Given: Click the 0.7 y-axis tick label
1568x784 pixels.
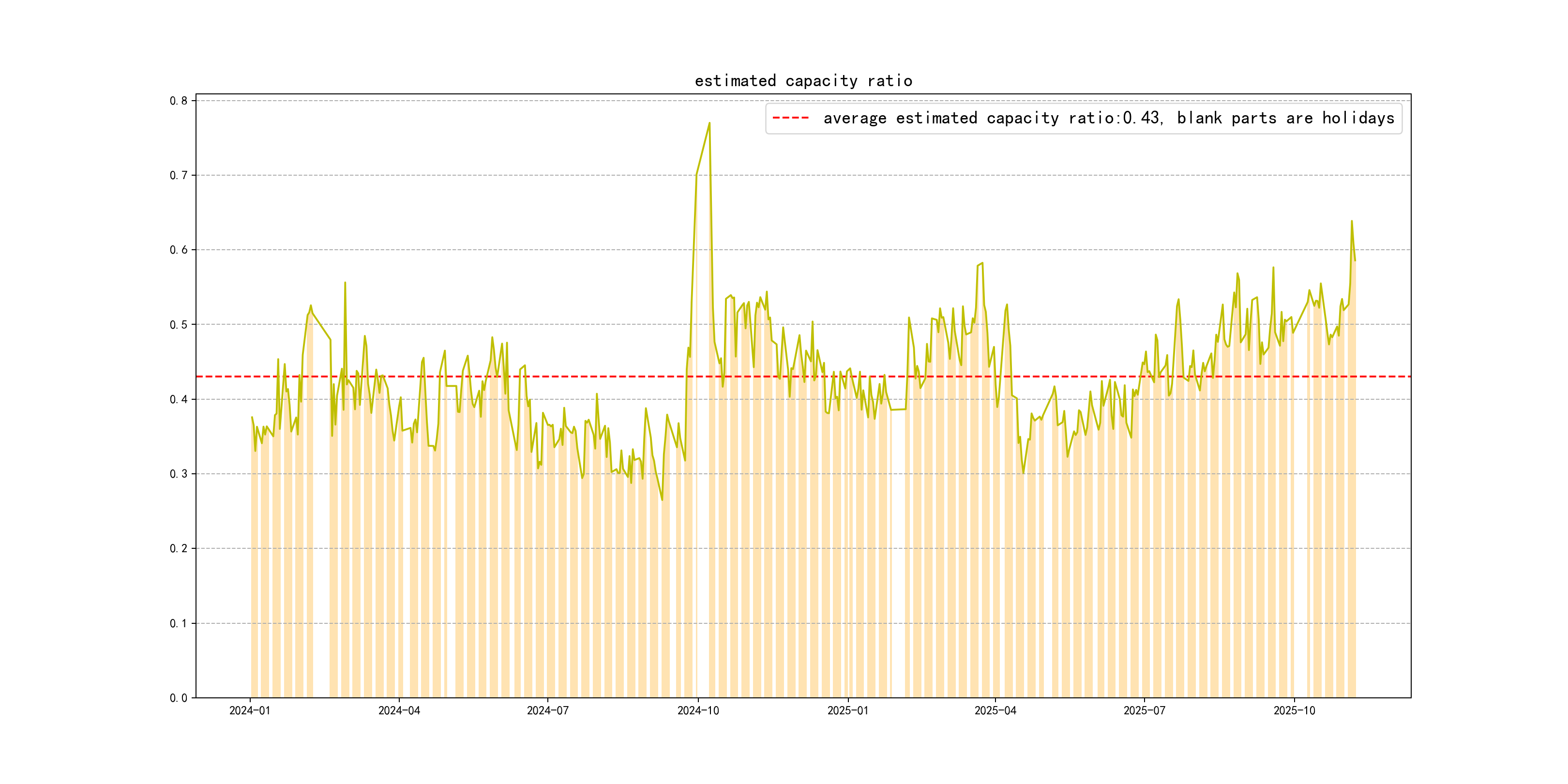Looking at the screenshot, I should pos(179,175).
